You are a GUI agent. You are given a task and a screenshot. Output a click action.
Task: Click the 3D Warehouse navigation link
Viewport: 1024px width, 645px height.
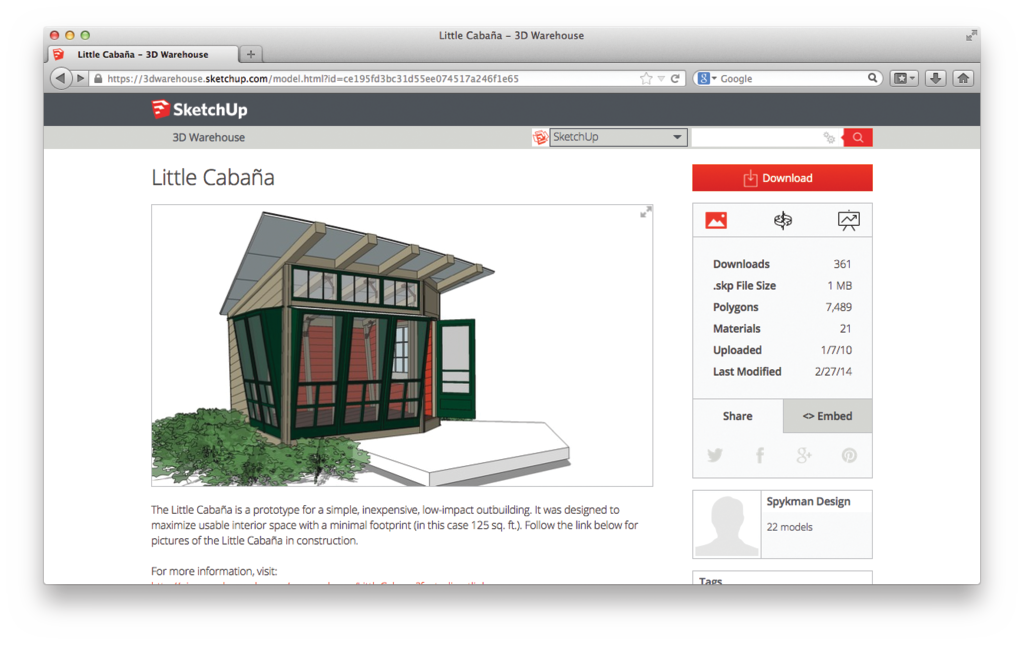coord(208,137)
